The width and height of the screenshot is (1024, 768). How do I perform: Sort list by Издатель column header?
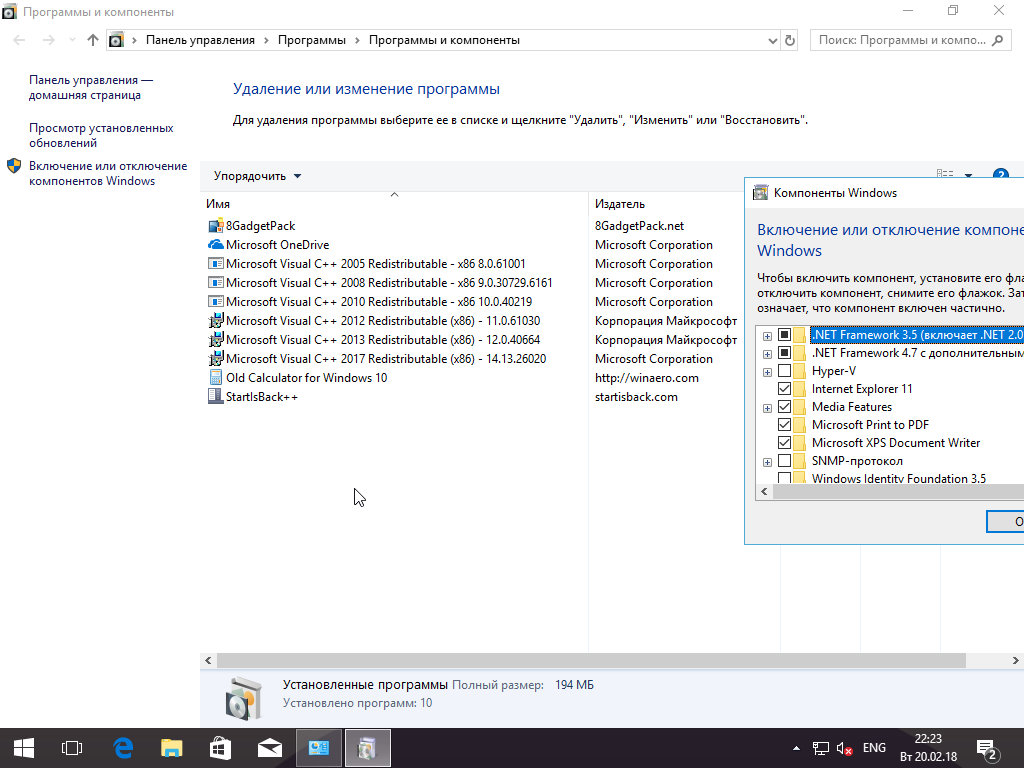666,204
